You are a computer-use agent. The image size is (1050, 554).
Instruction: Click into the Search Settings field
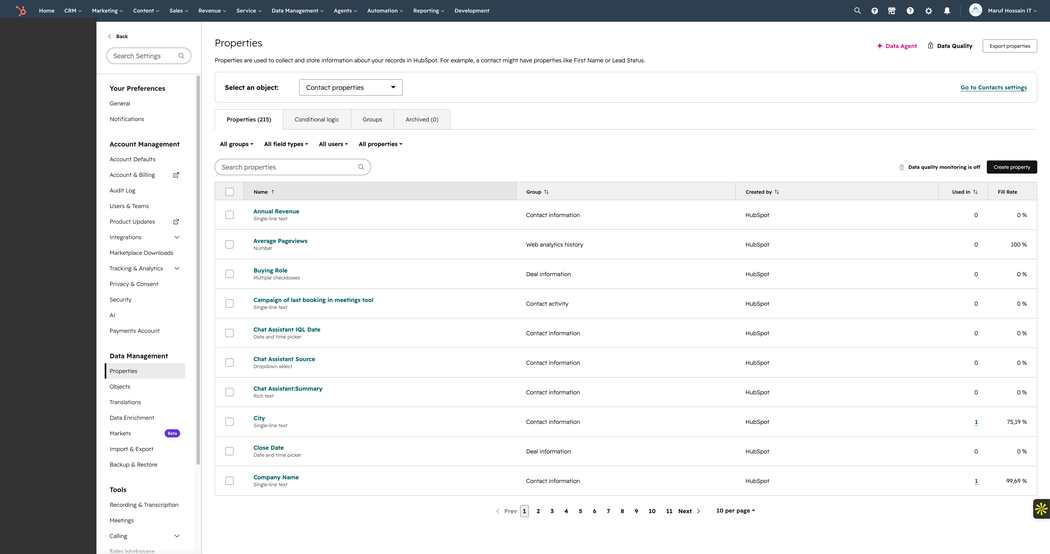click(149, 56)
